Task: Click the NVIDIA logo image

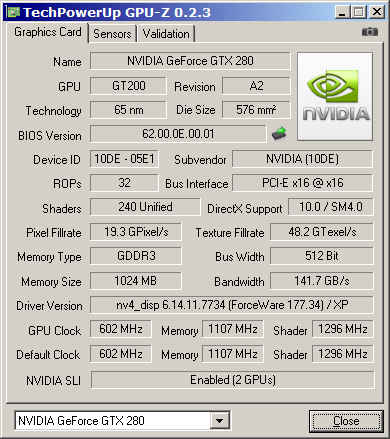Action: pos(335,96)
